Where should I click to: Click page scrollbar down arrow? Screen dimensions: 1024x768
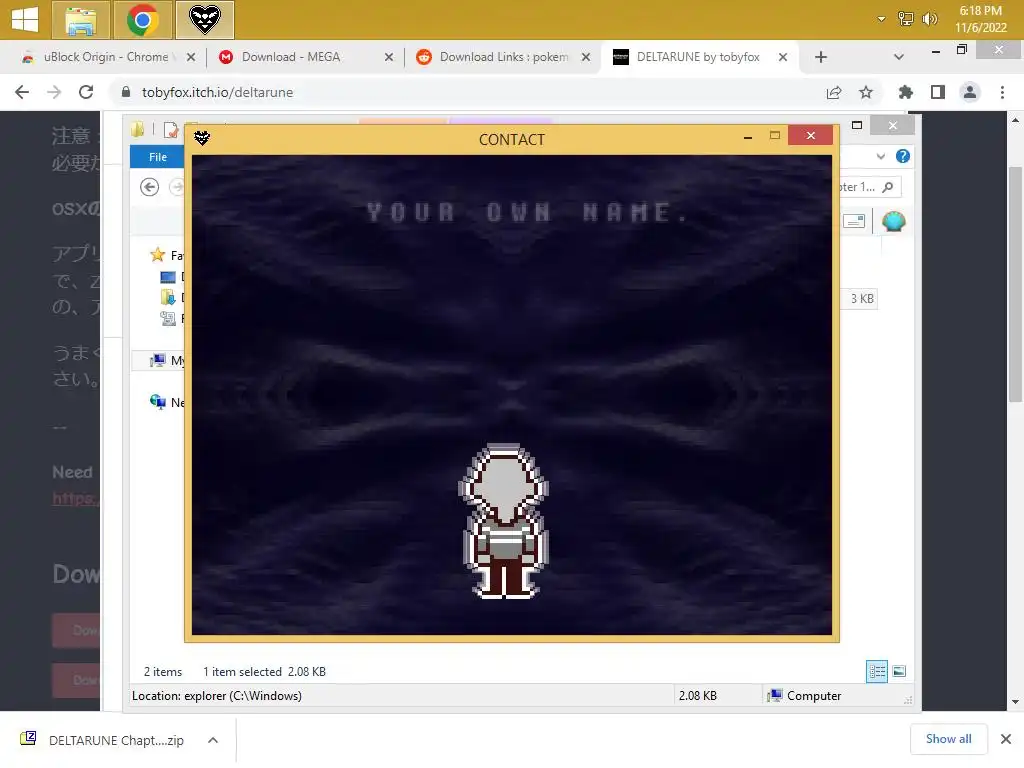[x=1016, y=702]
